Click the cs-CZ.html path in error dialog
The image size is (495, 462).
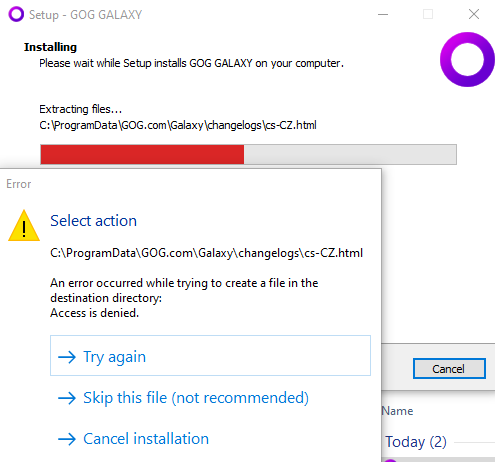point(206,253)
